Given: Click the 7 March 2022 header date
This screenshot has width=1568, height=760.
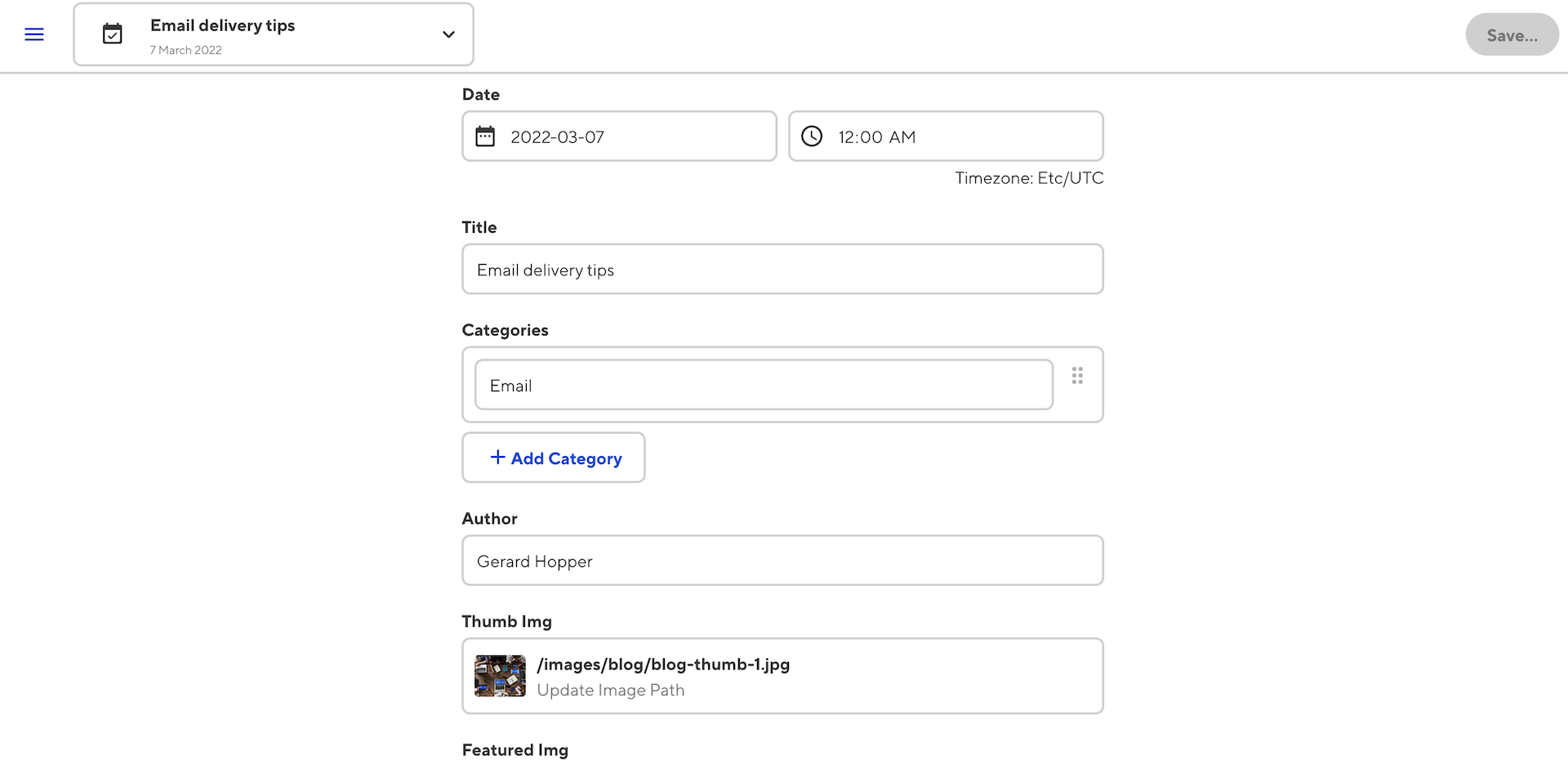Looking at the screenshot, I should pos(186,50).
